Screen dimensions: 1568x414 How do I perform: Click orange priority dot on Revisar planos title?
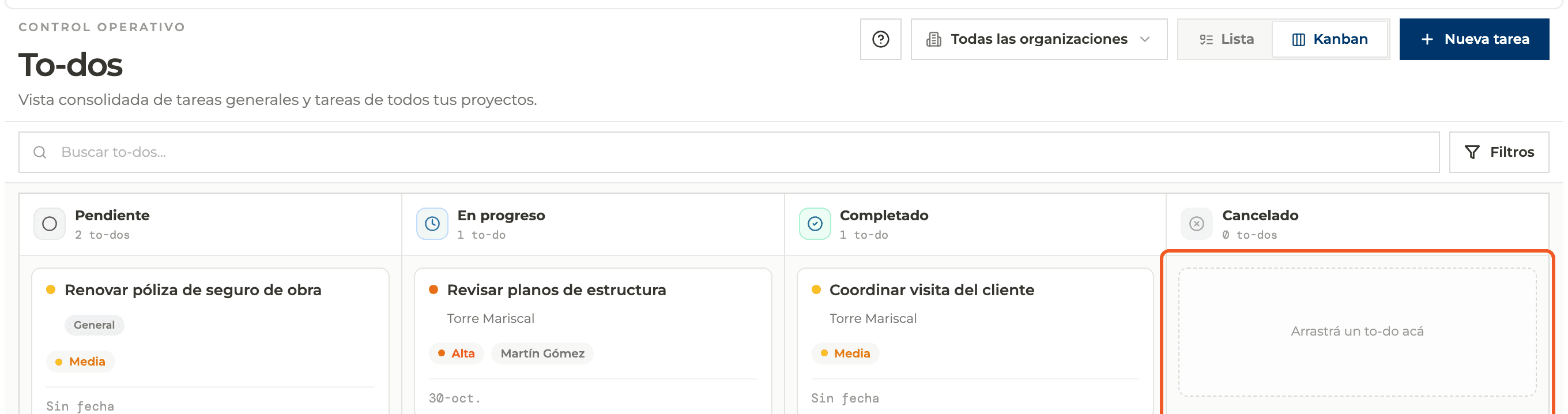(434, 290)
